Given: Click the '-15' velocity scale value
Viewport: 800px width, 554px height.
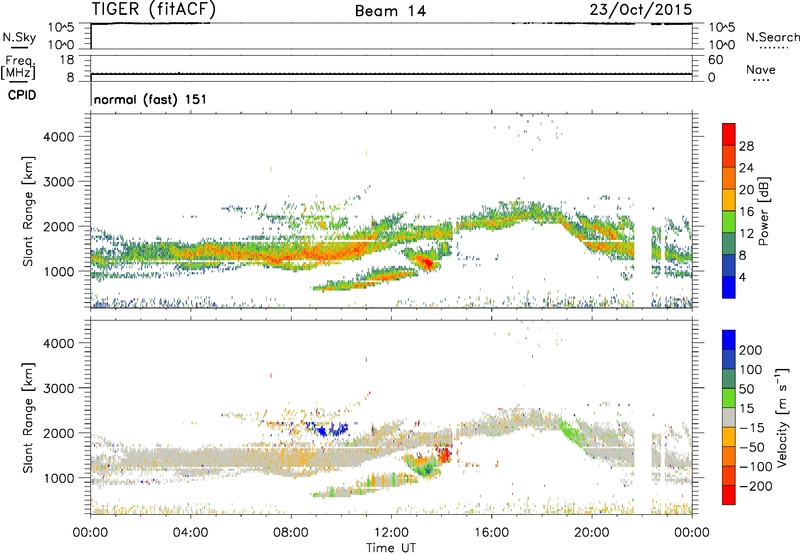Looking at the screenshot, I should coord(752,428).
